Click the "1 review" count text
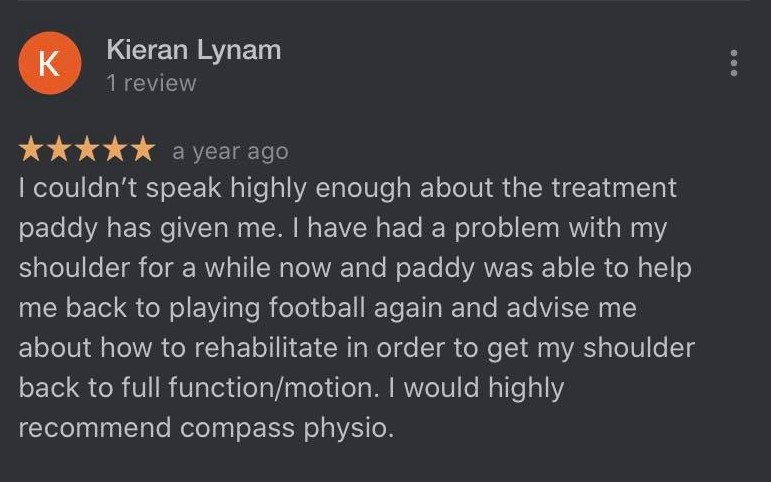 click(x=151, y=84)
